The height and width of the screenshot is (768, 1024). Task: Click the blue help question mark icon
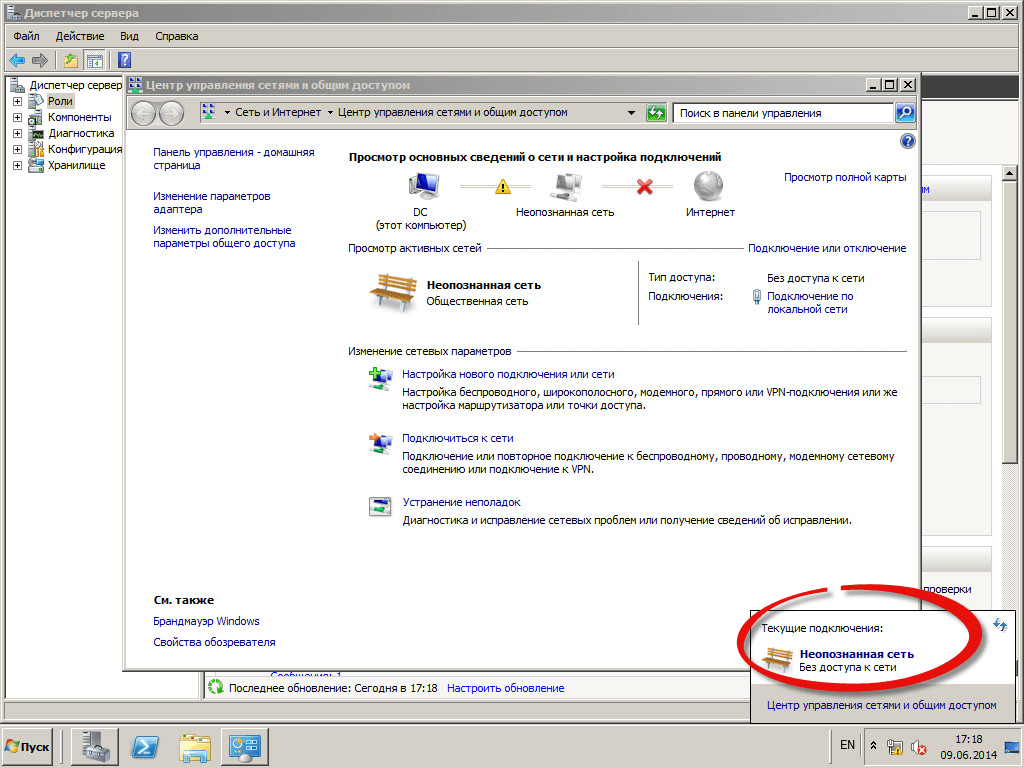point(907,141)
